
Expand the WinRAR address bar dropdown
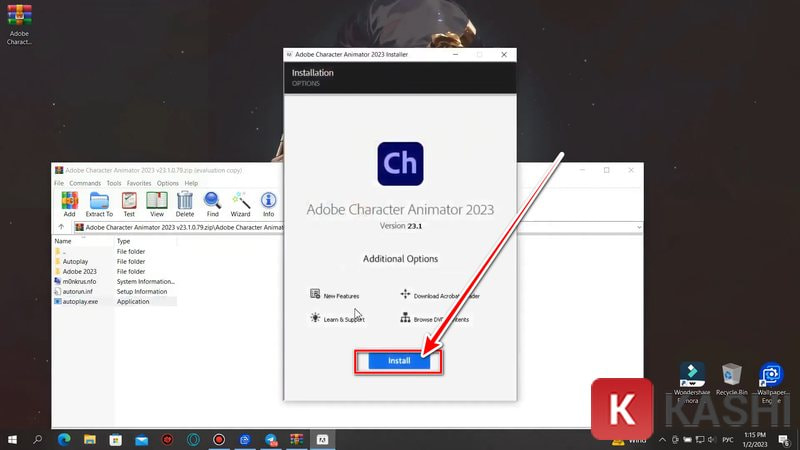click(x=639, y=227)
